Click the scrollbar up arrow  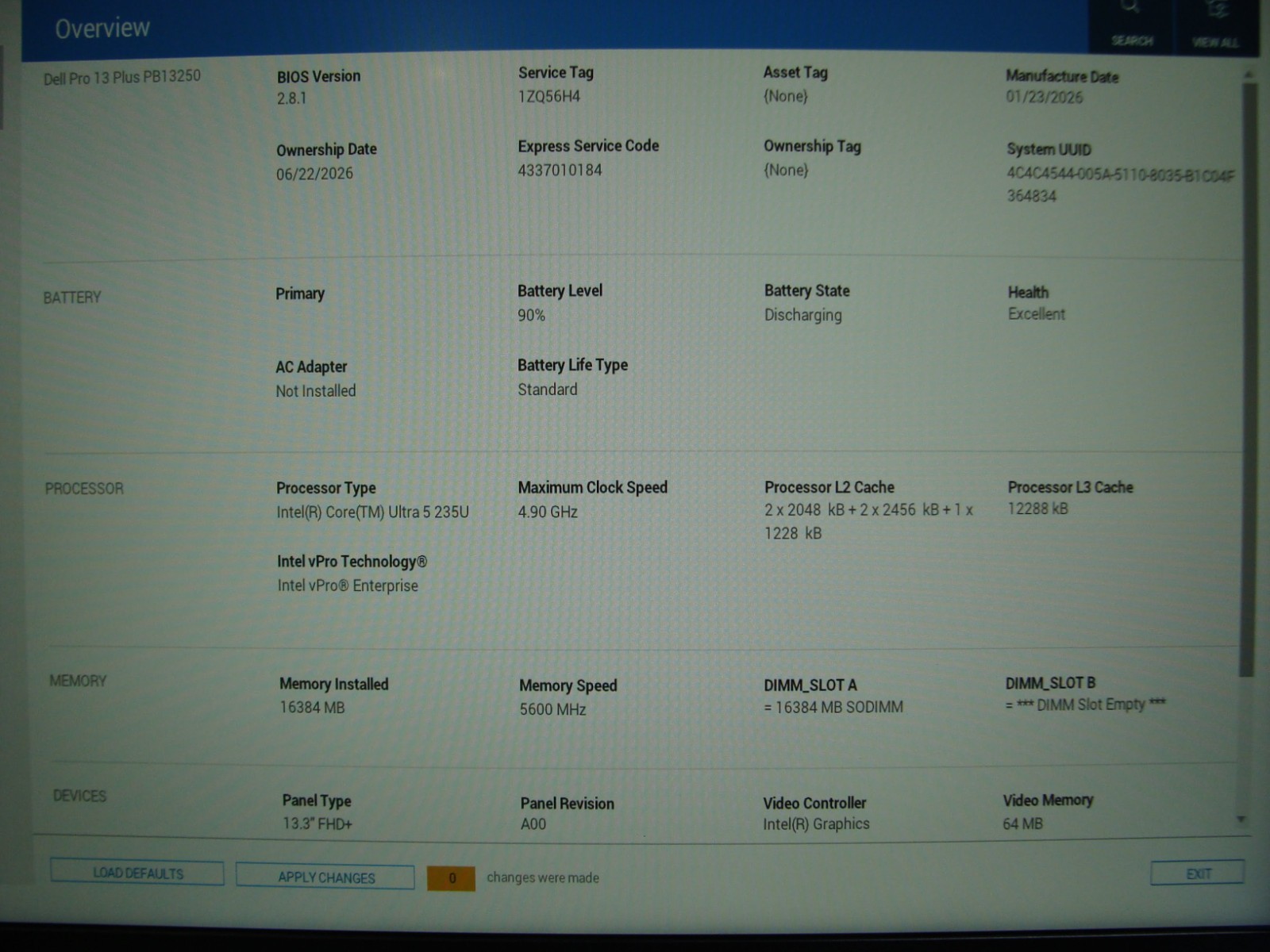pos(1248,74)
